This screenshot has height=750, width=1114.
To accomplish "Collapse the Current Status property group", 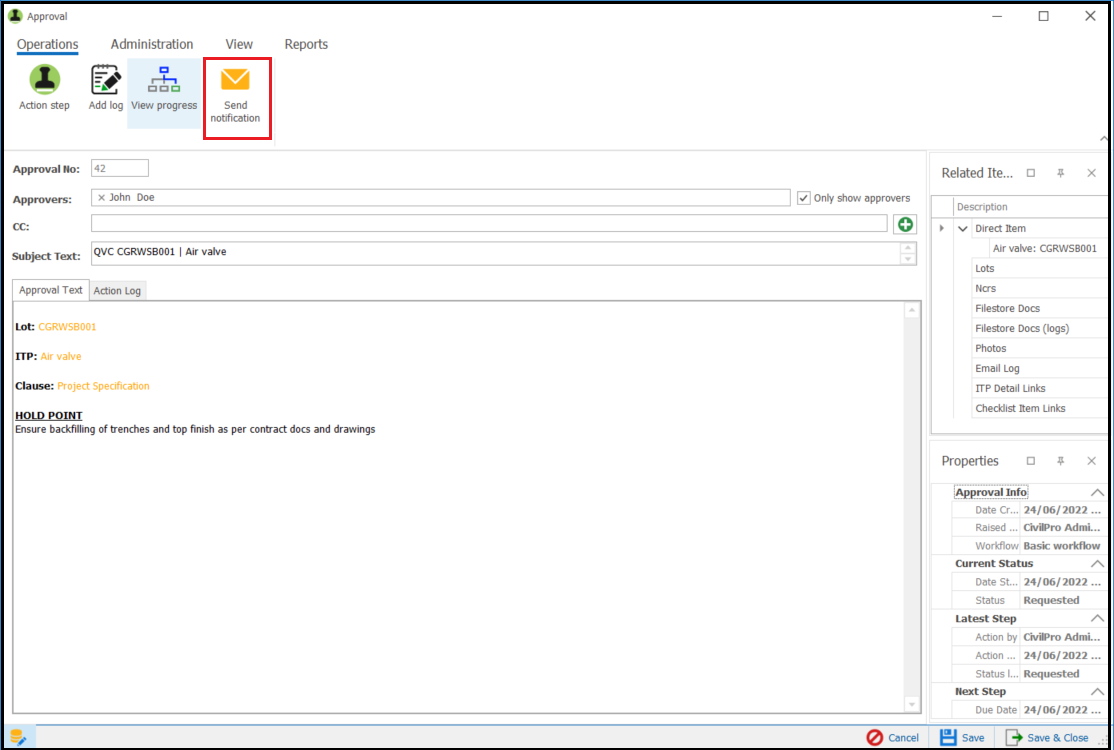I will point(1097,564).
